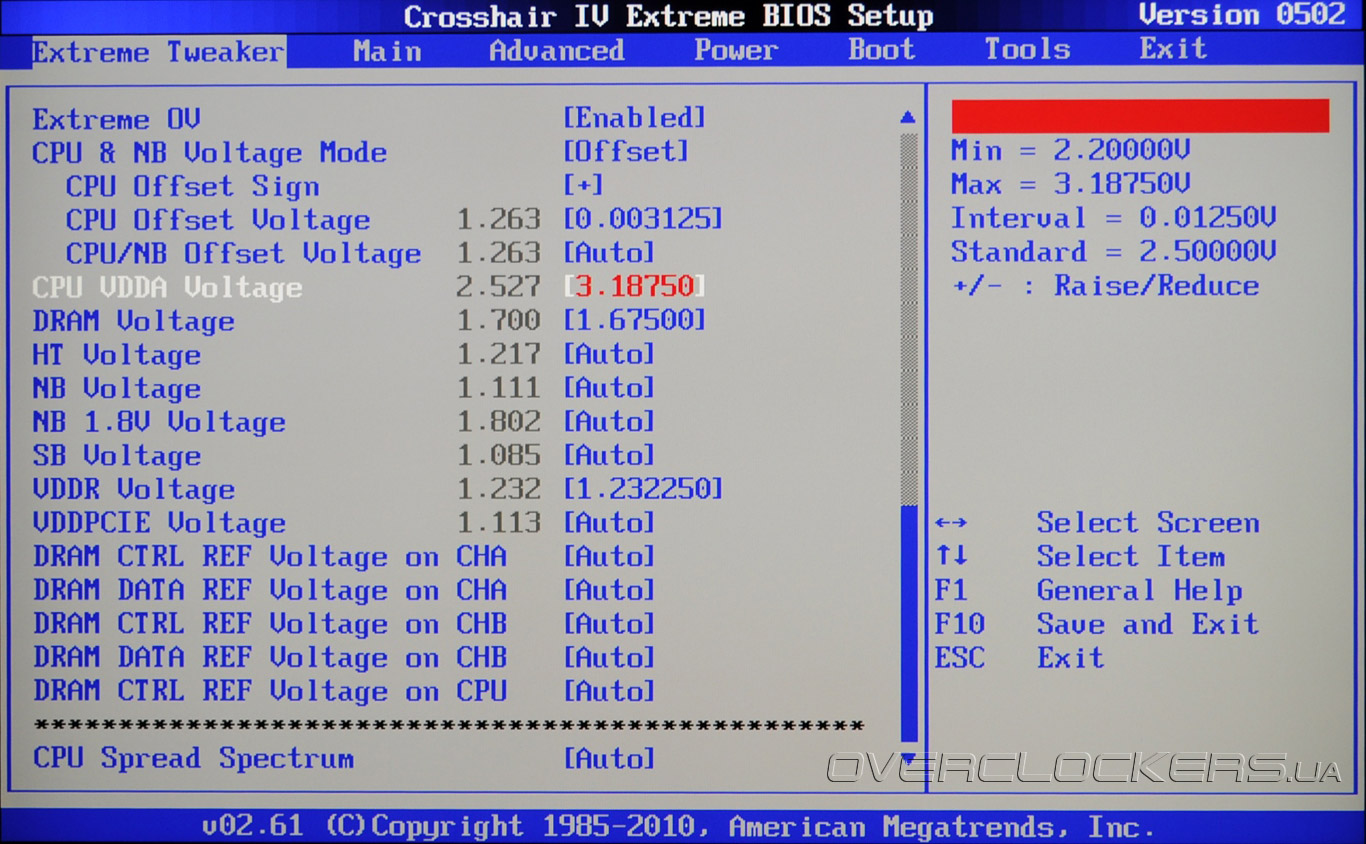Select the NB Voltage [Auto] setting

point(609,388)
